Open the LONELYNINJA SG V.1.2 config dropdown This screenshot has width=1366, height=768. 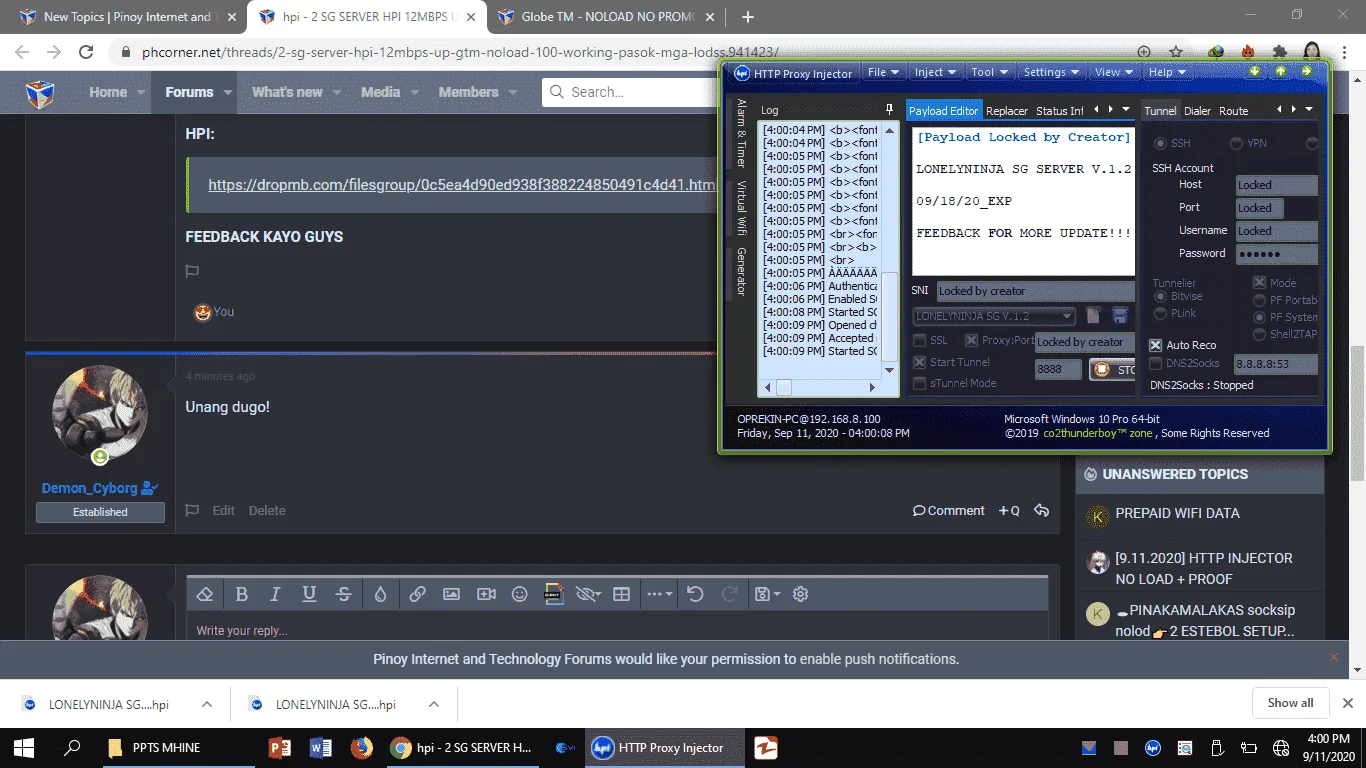tap(994, 316)
